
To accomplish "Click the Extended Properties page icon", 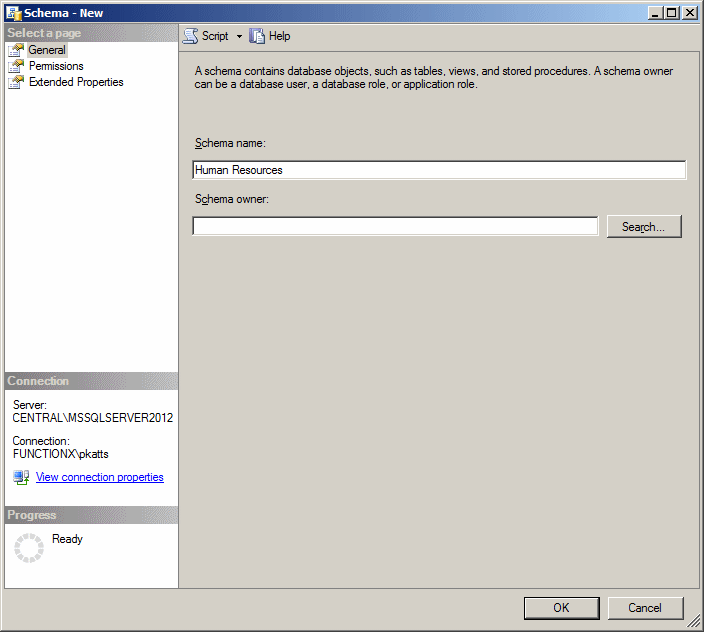I will point(16,82).
